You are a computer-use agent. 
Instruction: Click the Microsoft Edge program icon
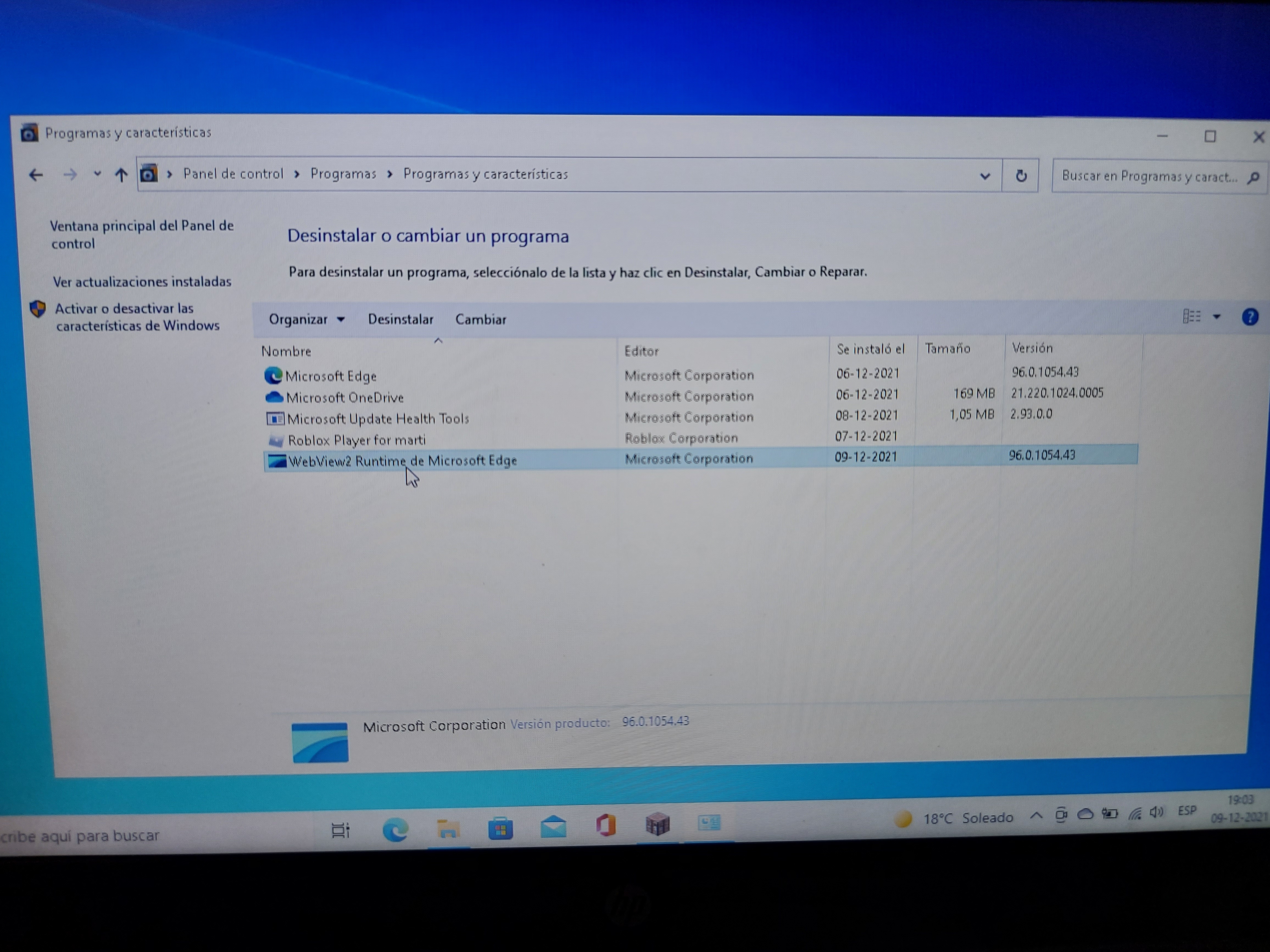point(273,376)
